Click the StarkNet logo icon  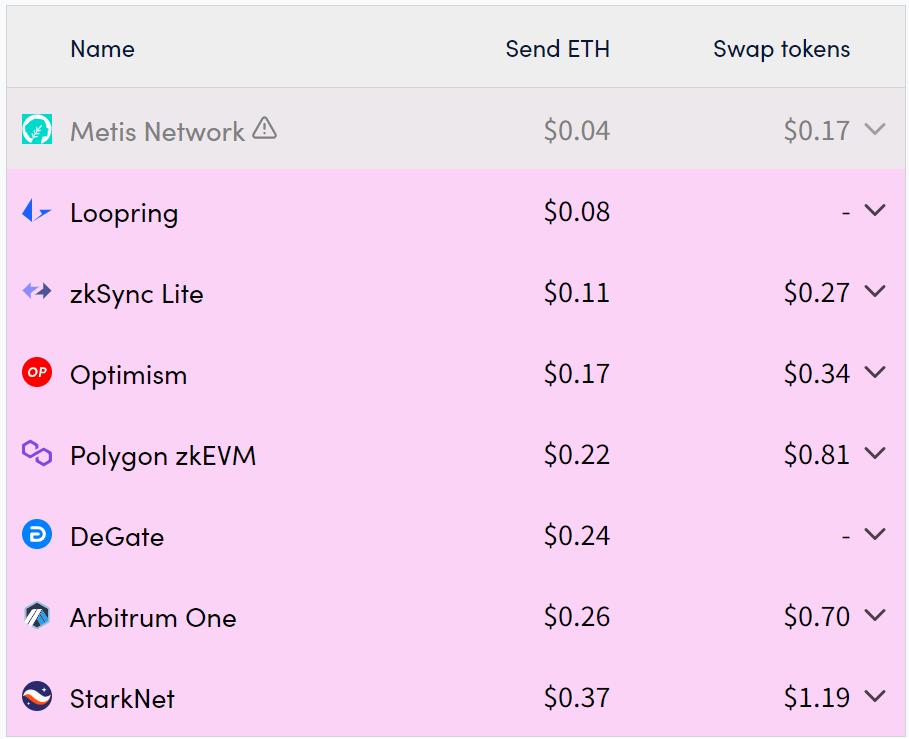click(37, 696)
